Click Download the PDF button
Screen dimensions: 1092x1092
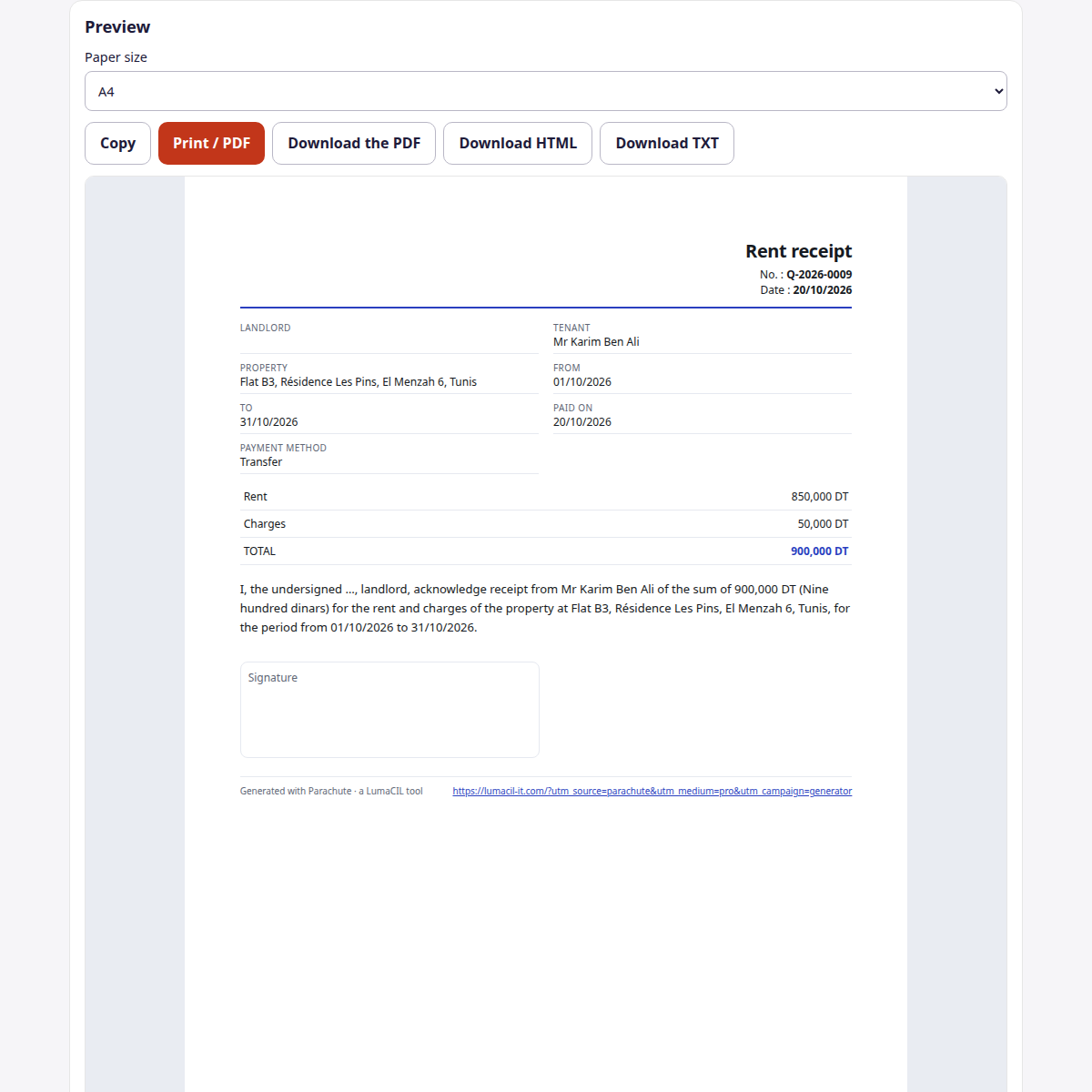pyautogui.click(x=354, y=143)
